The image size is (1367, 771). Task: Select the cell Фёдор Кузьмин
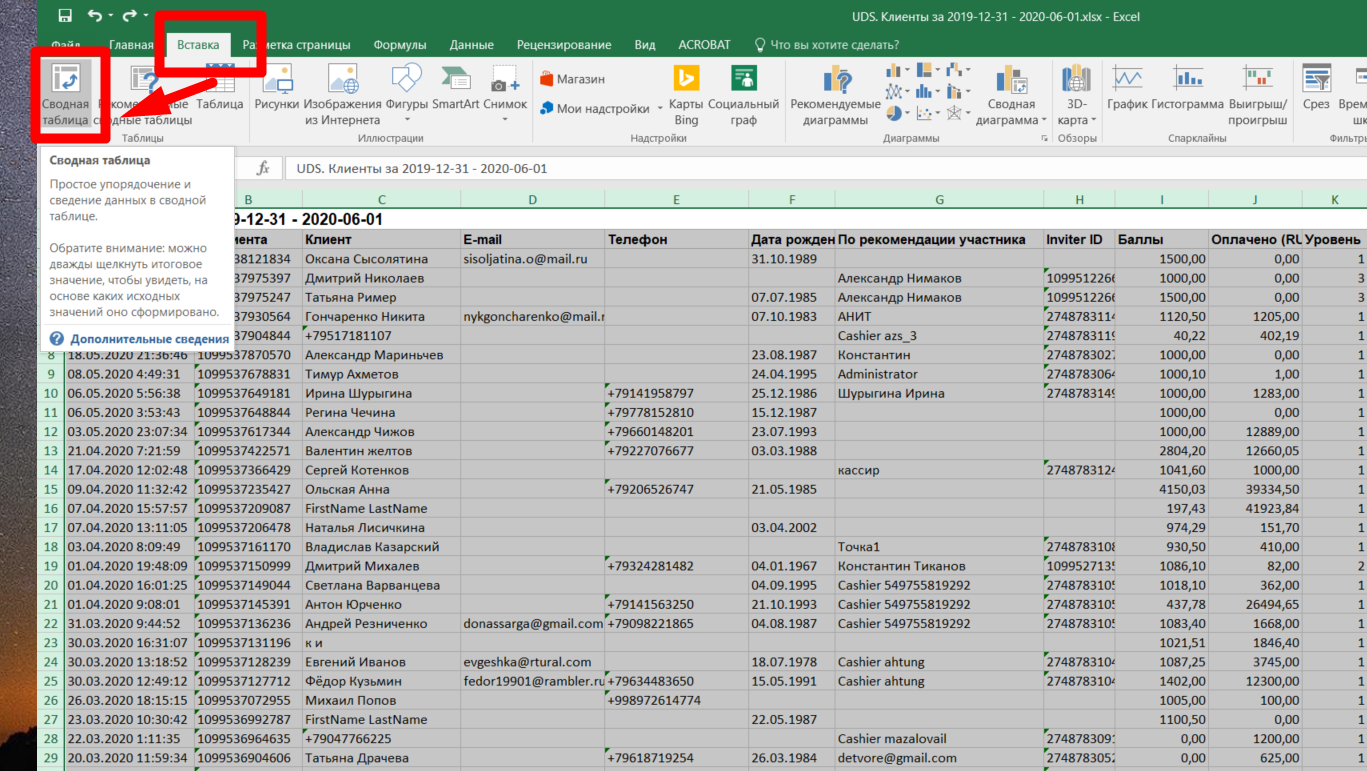pos(381,681)
